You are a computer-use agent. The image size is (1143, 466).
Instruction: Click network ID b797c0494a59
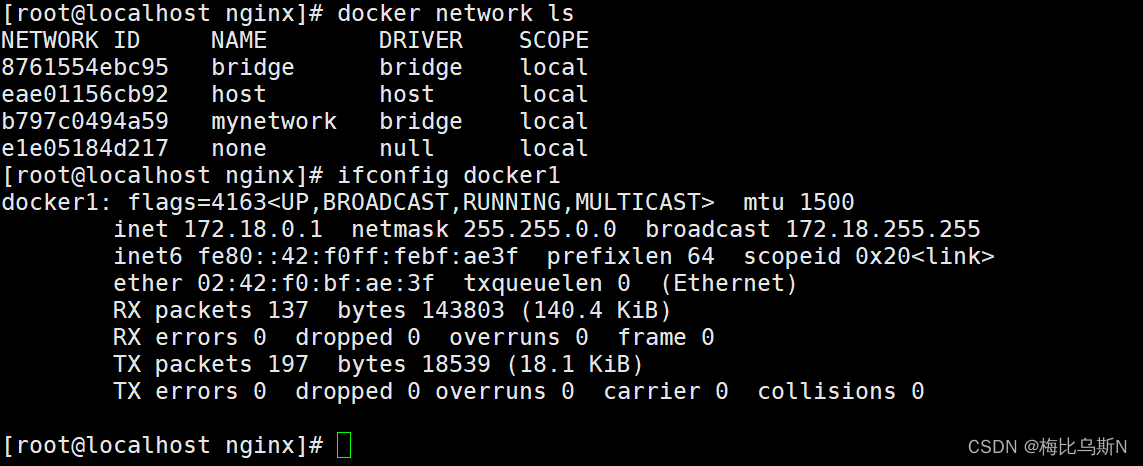[x=85, y=121]
